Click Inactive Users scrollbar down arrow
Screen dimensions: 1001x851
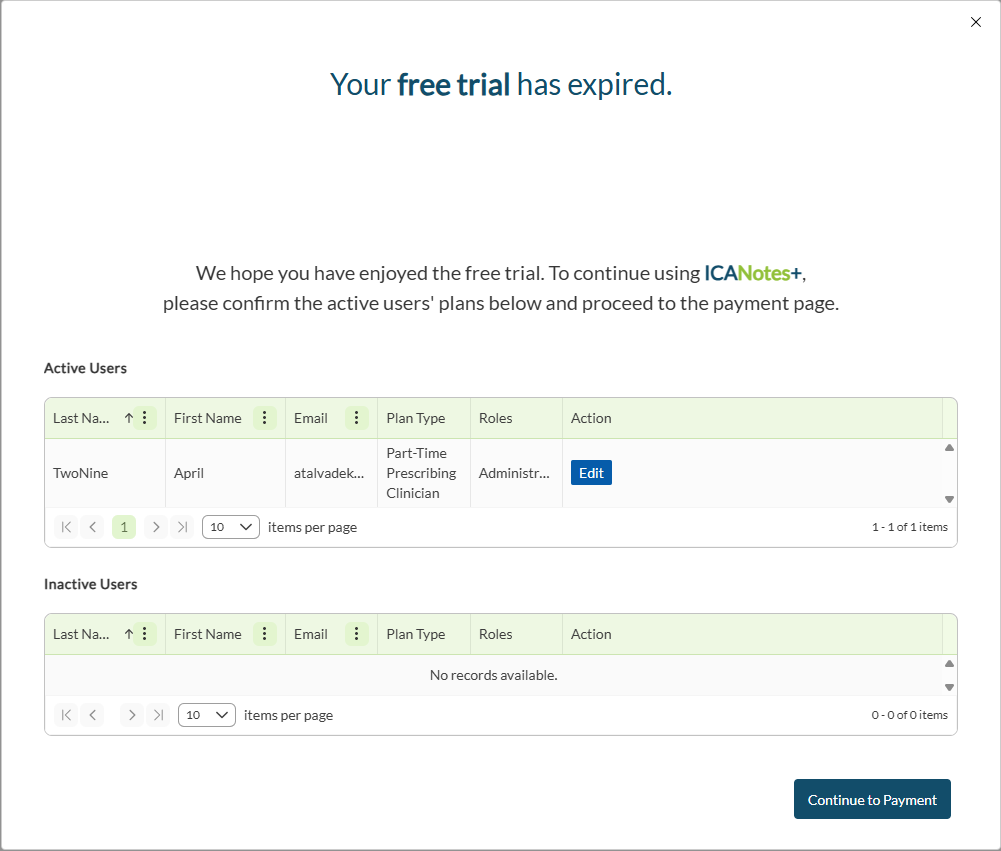click(x=949, y=687)
